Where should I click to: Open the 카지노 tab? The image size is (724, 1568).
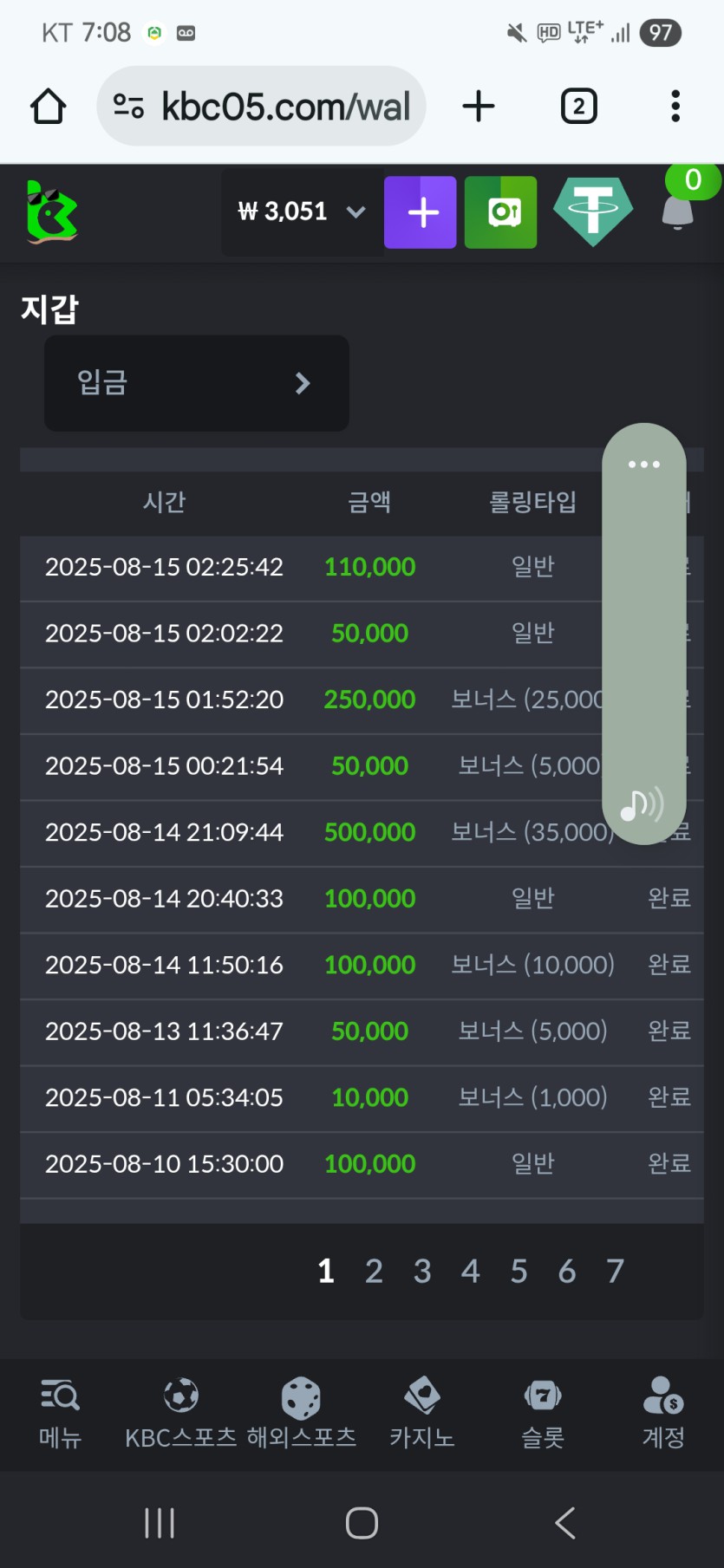click(422, 1413)
